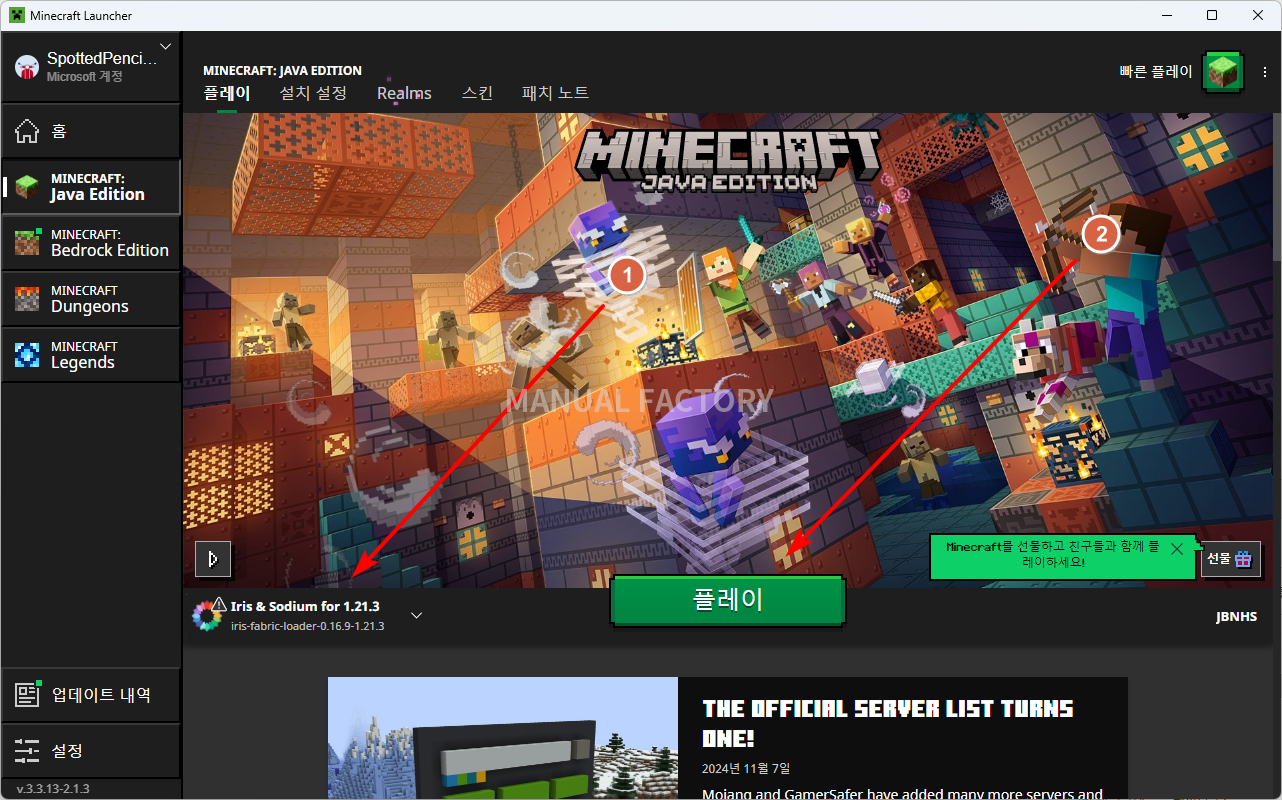The width and height of the screenshot is (1282, 800).
Task: Click the SpottedPenci account avatar
Action: click(x=26, y=67)
